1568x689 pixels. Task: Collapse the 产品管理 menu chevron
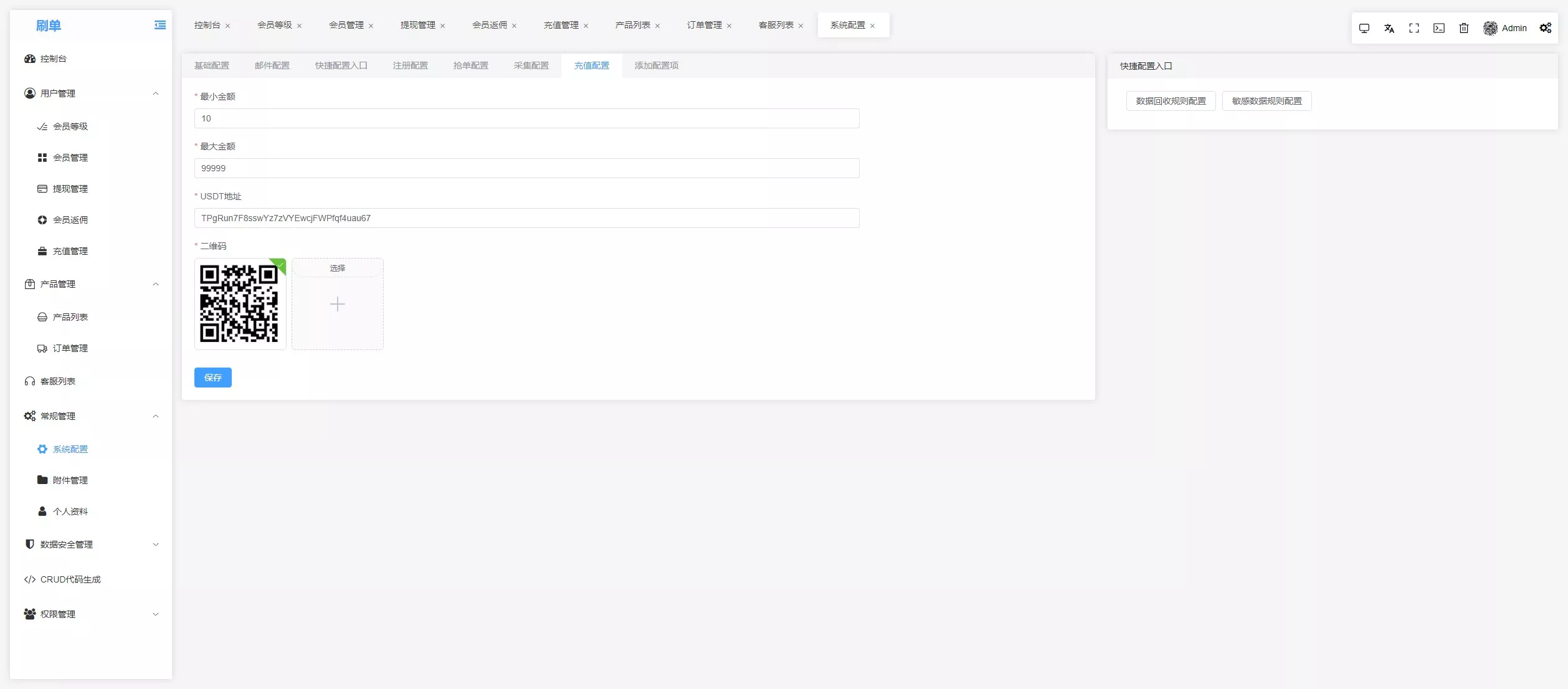pyautogui.click(x=156, y=284)
